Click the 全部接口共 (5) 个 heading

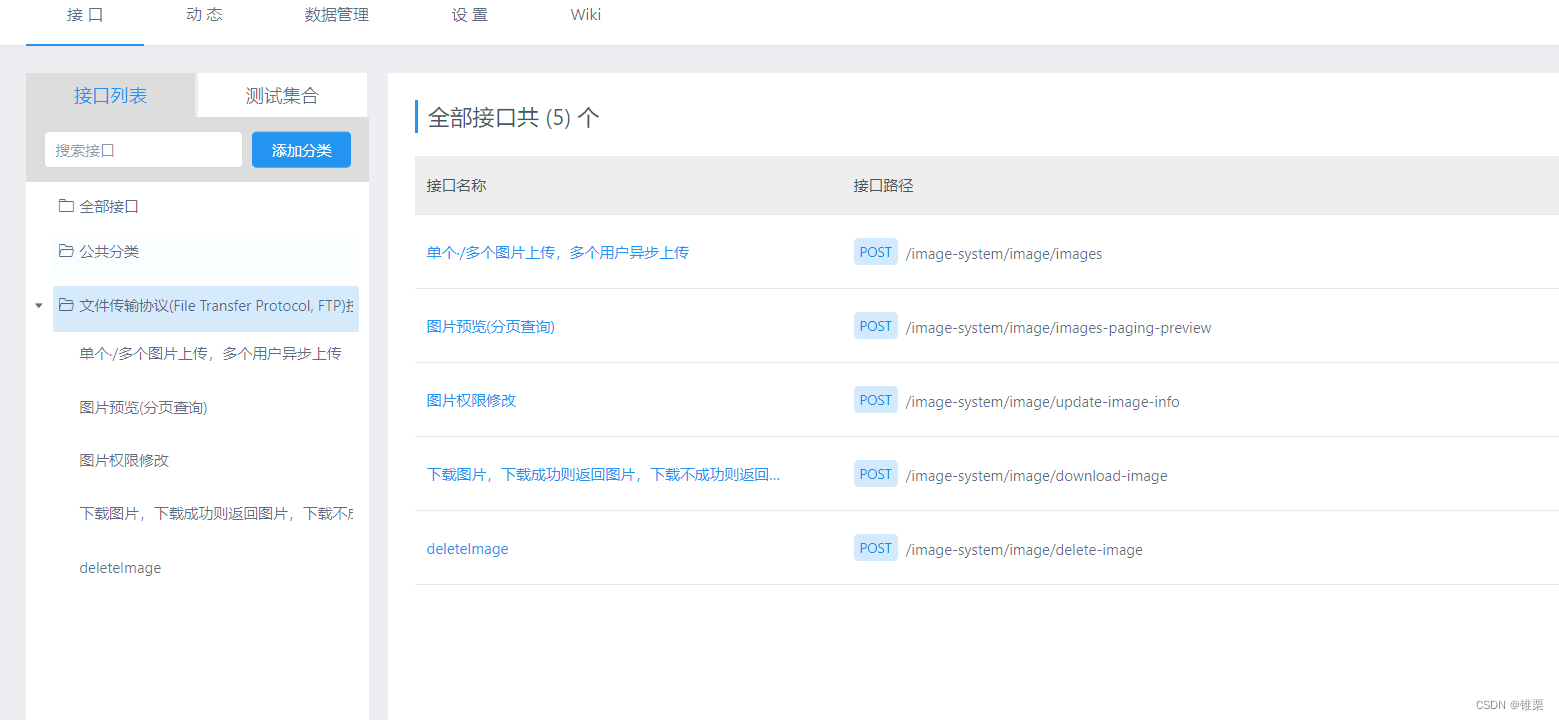[513, 118]
